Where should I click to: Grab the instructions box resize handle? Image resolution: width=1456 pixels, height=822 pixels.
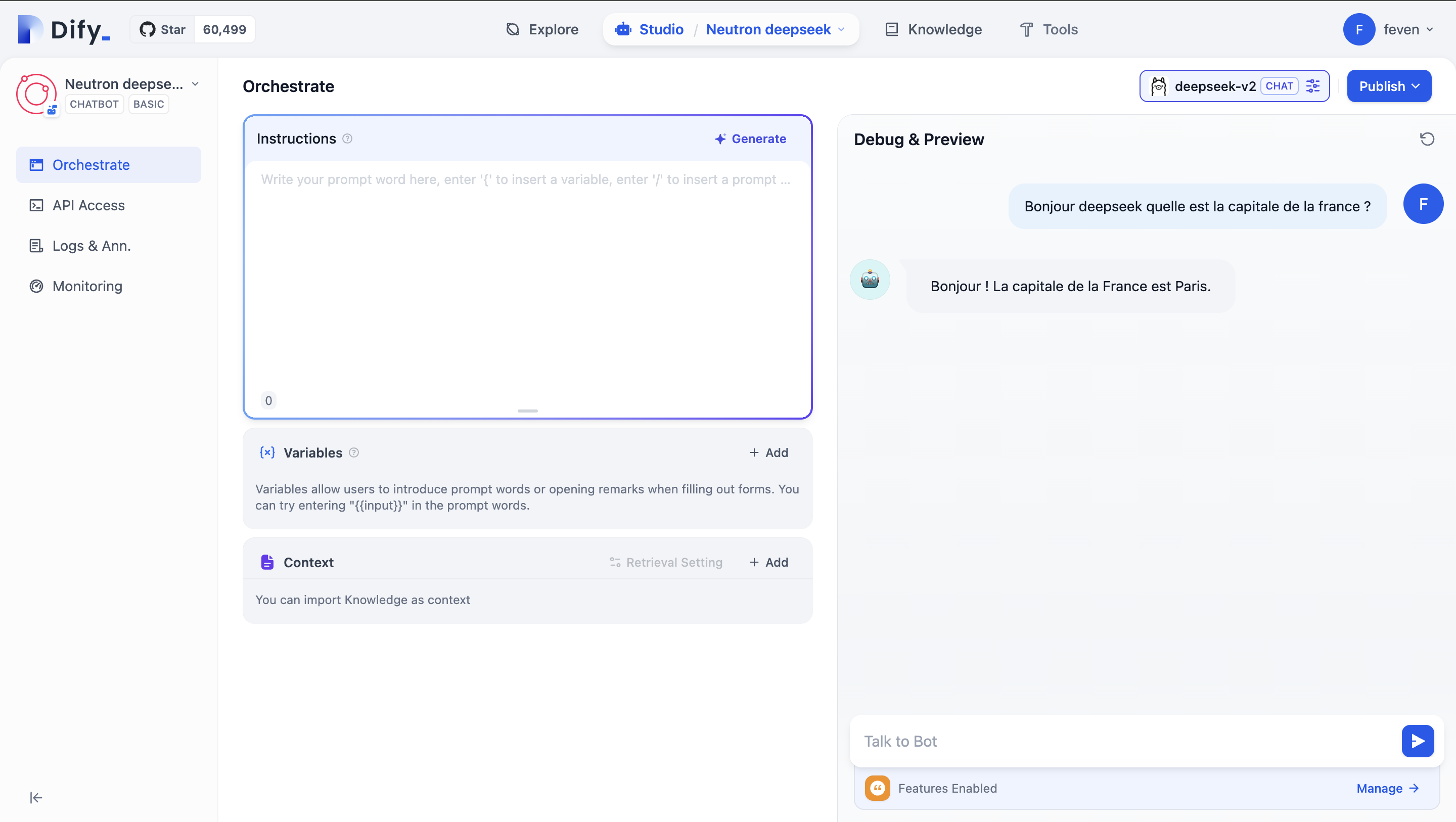pos(527,411)
